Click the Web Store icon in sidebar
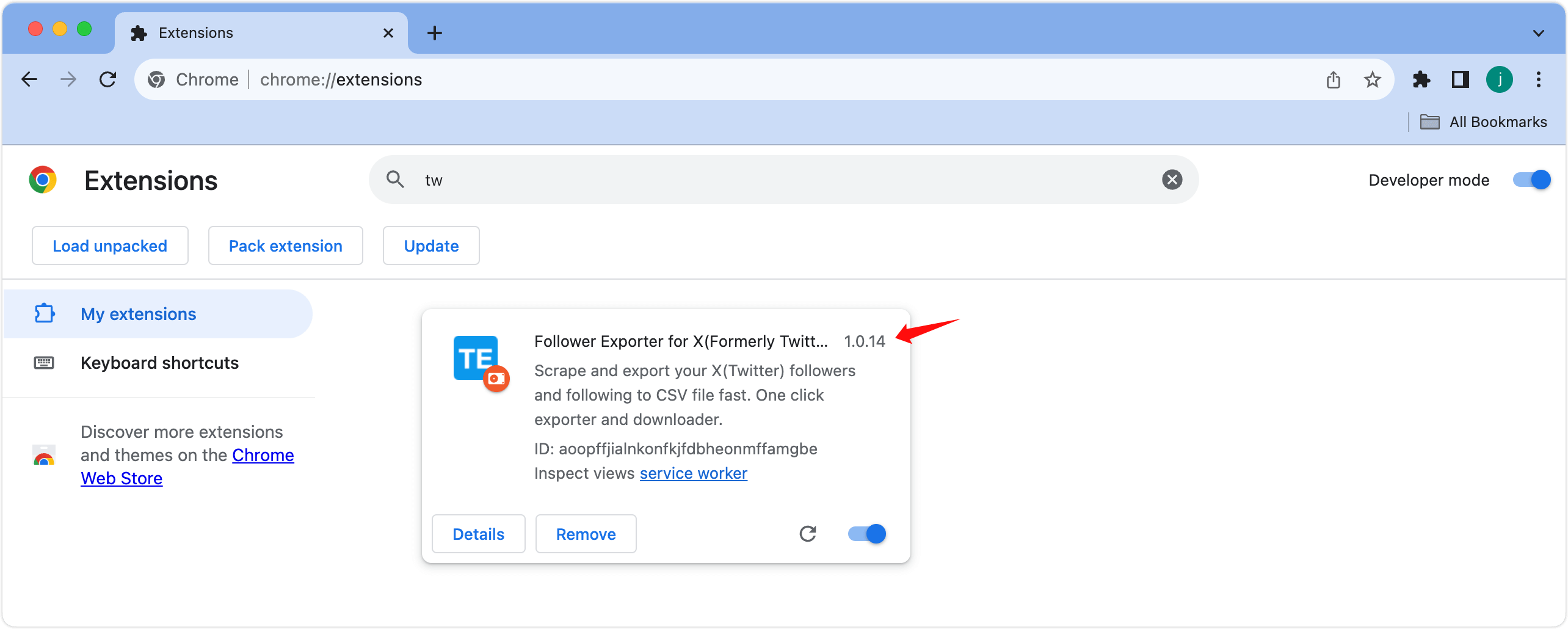The height and width of the screenshot is (629, 1568). tap(44, 455)
